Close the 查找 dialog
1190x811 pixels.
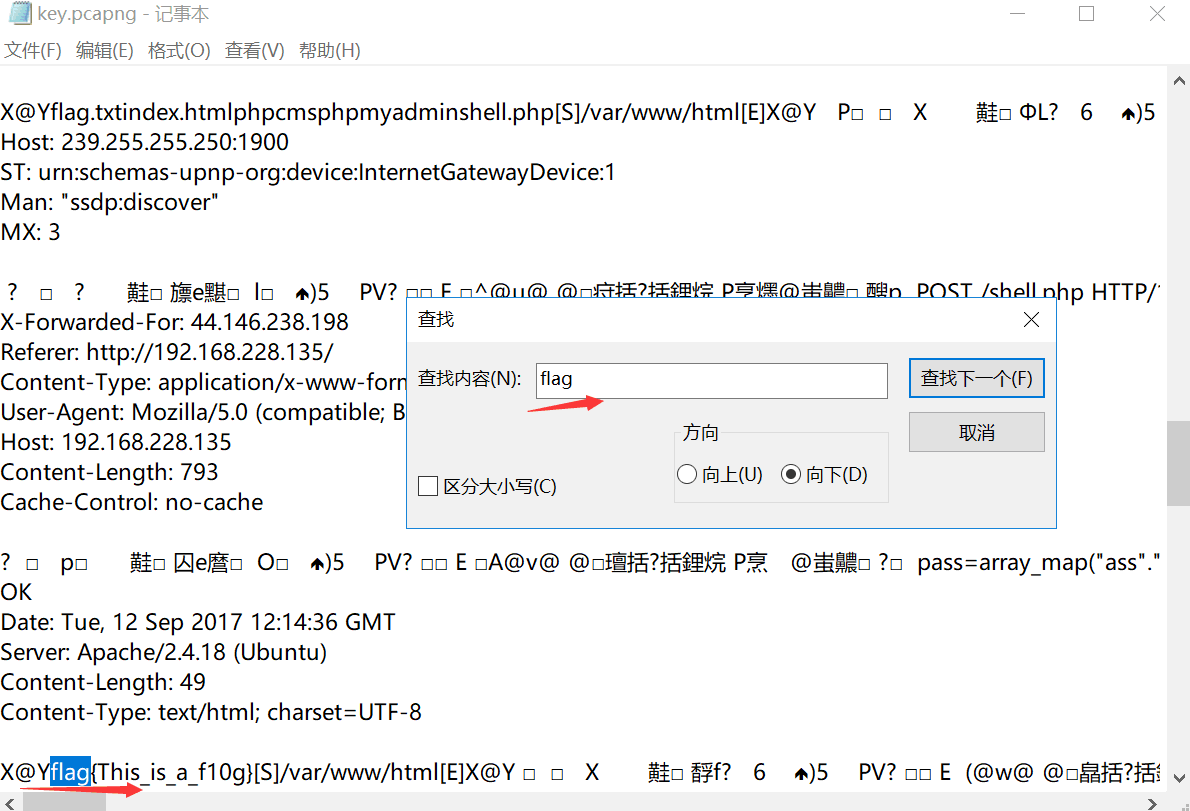click(1031, 320)
